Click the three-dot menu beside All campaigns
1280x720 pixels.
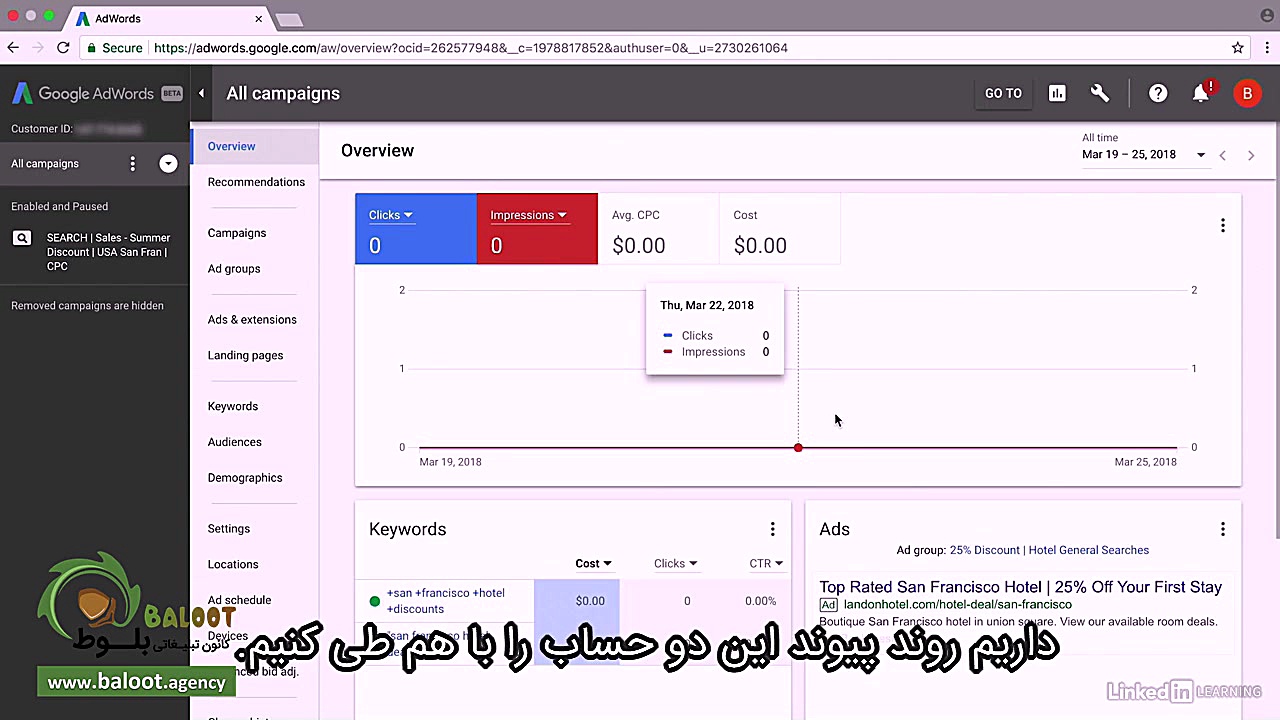(x=132, y=163)
